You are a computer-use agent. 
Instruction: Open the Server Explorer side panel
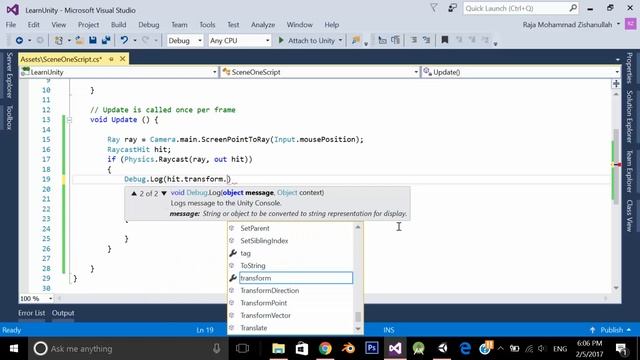[9, 76]
